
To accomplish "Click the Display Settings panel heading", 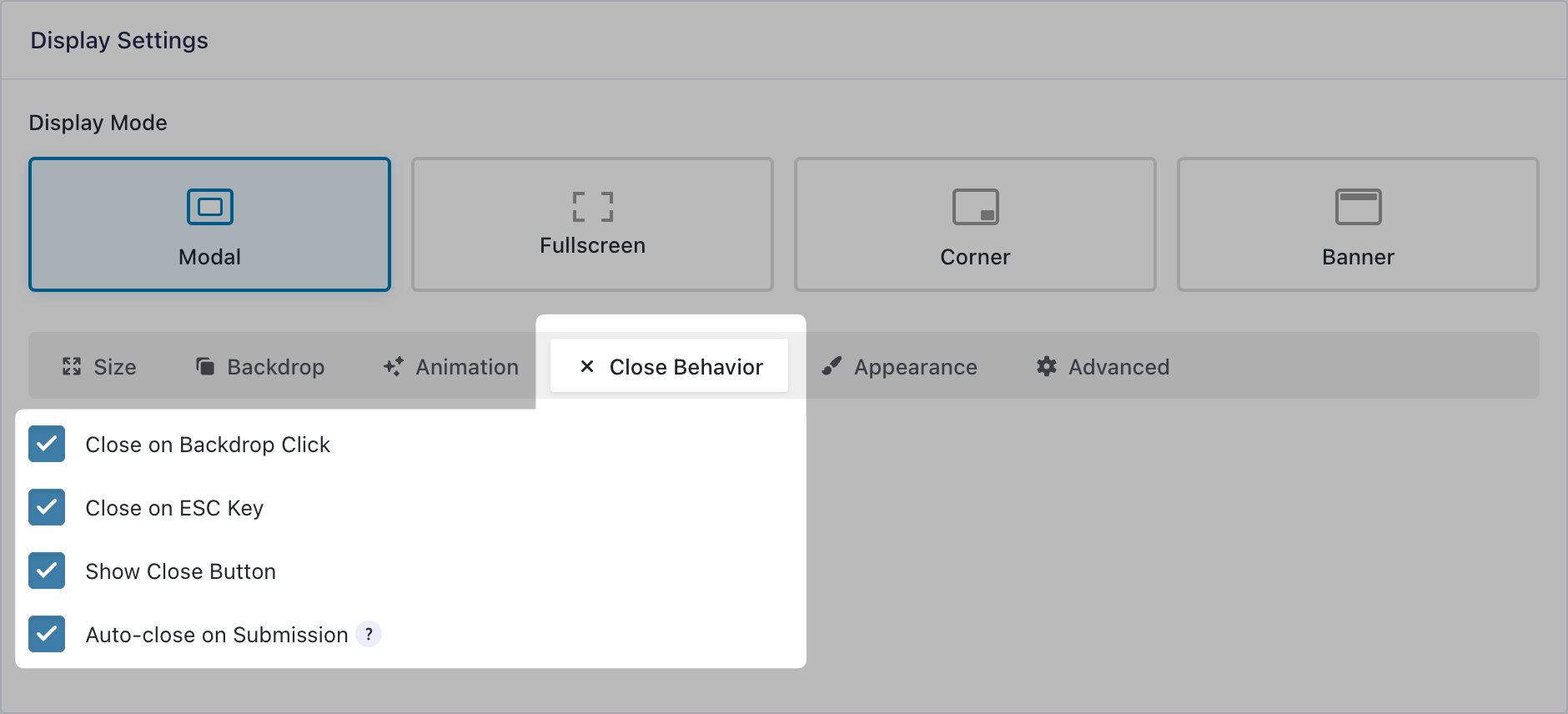I will (119, 40).
